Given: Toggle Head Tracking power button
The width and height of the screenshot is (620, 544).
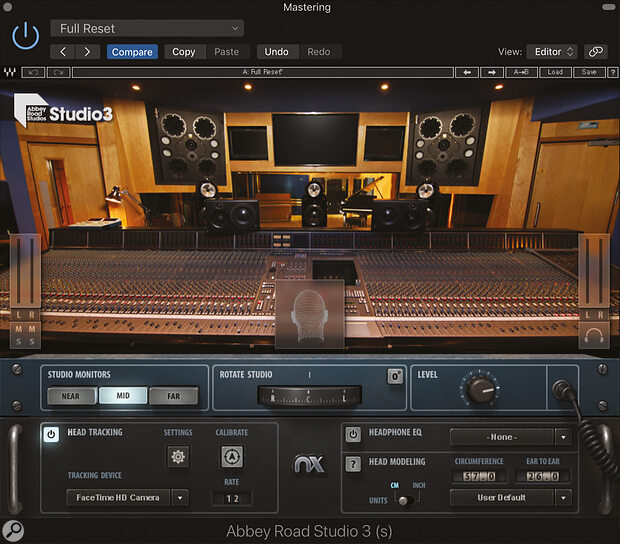Looking at the screenshot, I should tap(51, 434).
